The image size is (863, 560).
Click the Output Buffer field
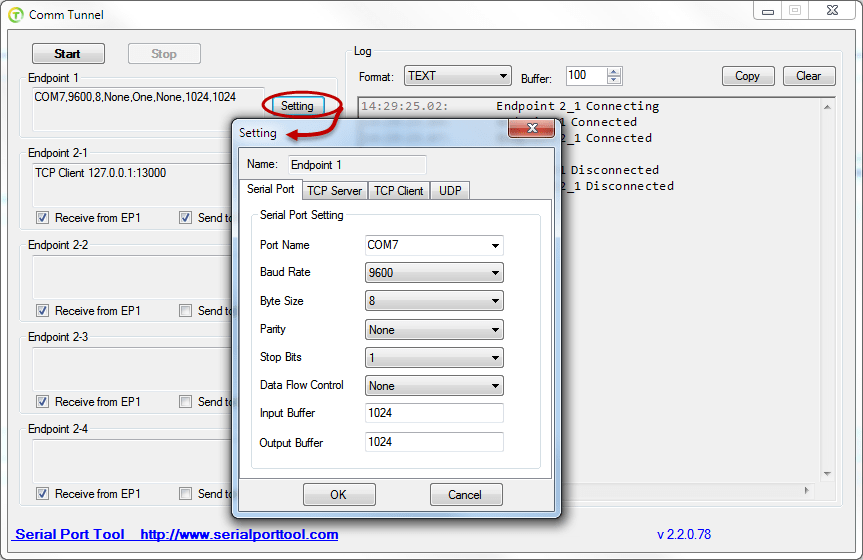pos(434,442)
